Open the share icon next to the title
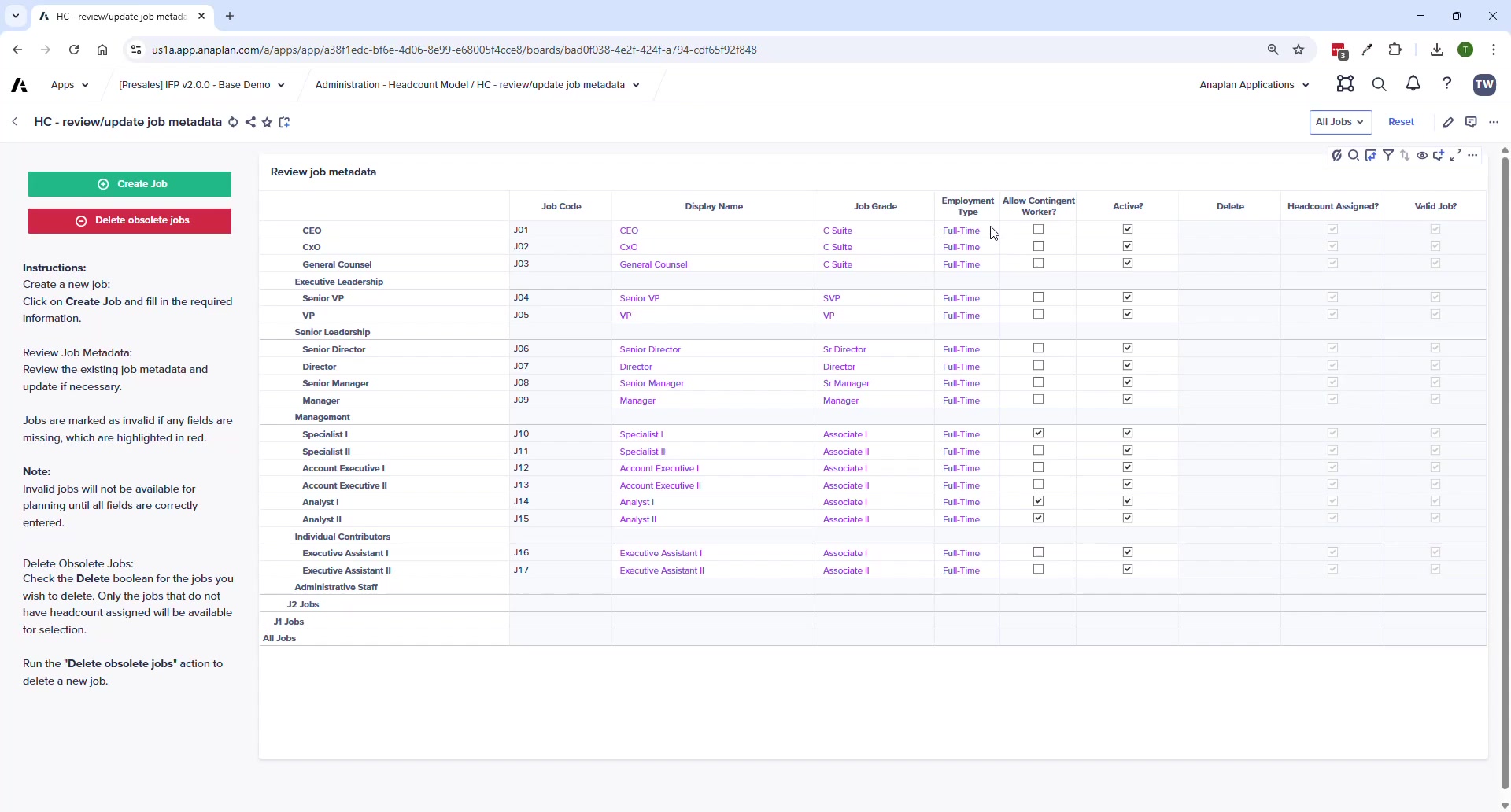 tap(250, 122)
